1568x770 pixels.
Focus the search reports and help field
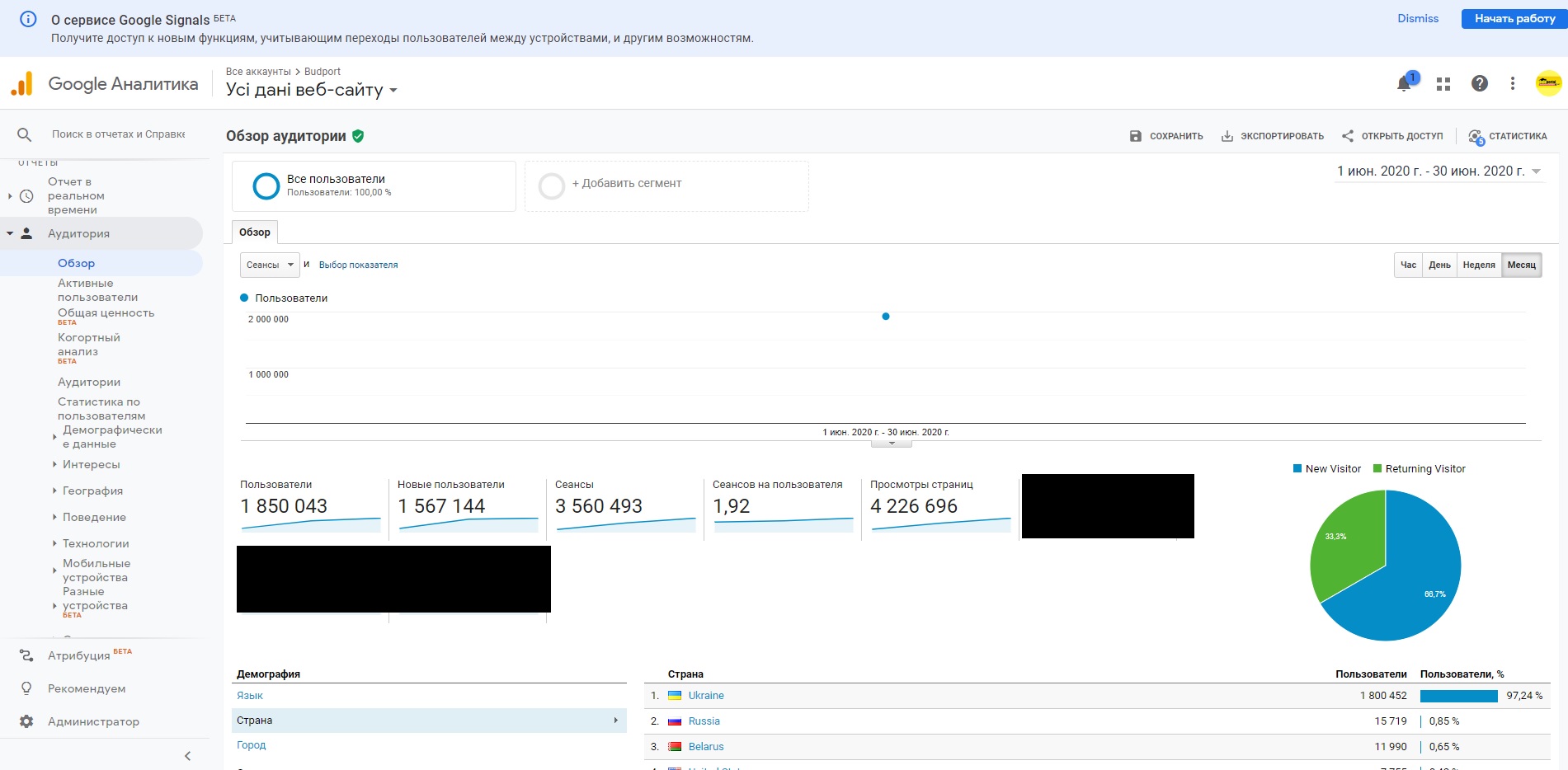(118, 134)
